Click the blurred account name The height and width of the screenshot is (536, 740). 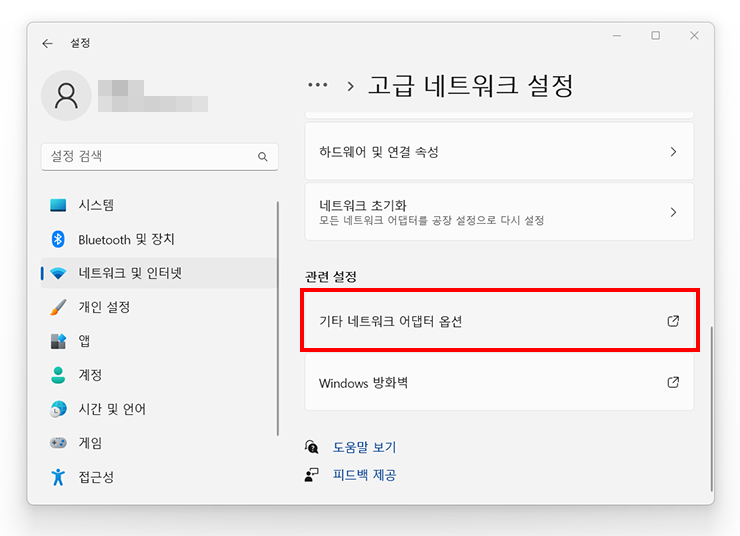(x=153, y=96)
